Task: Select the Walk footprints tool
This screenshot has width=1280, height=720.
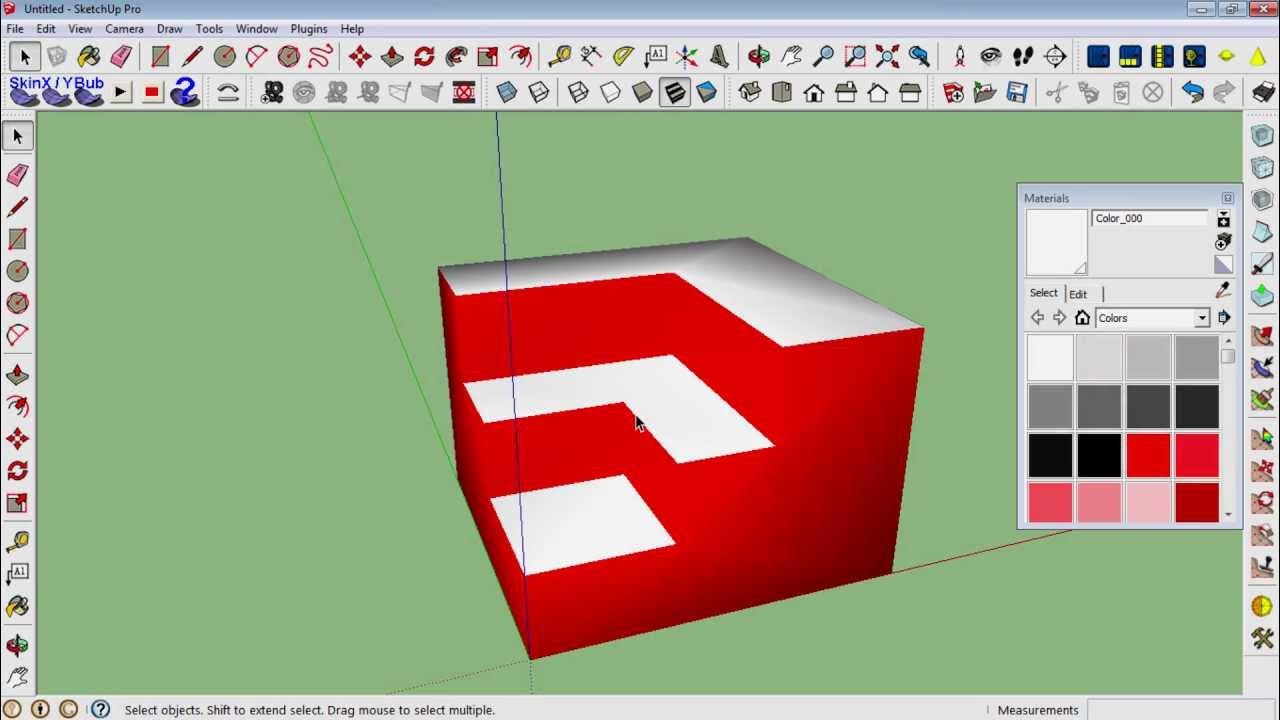Action: pyautogui.click(x=1022, y=57)
